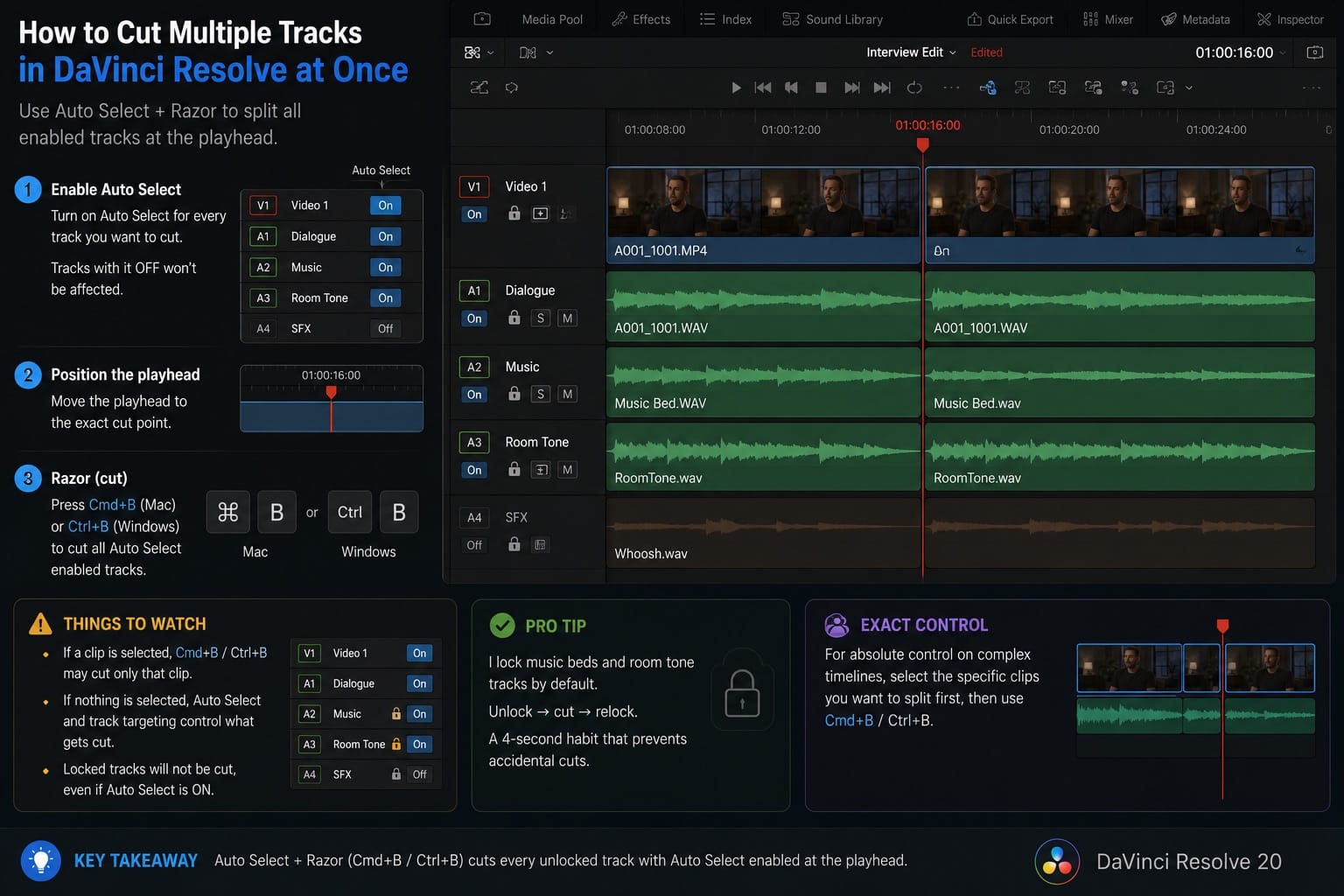Lock the Music track in timeline header
This screenshot has height=896, width=1344.
pos(514,394)
